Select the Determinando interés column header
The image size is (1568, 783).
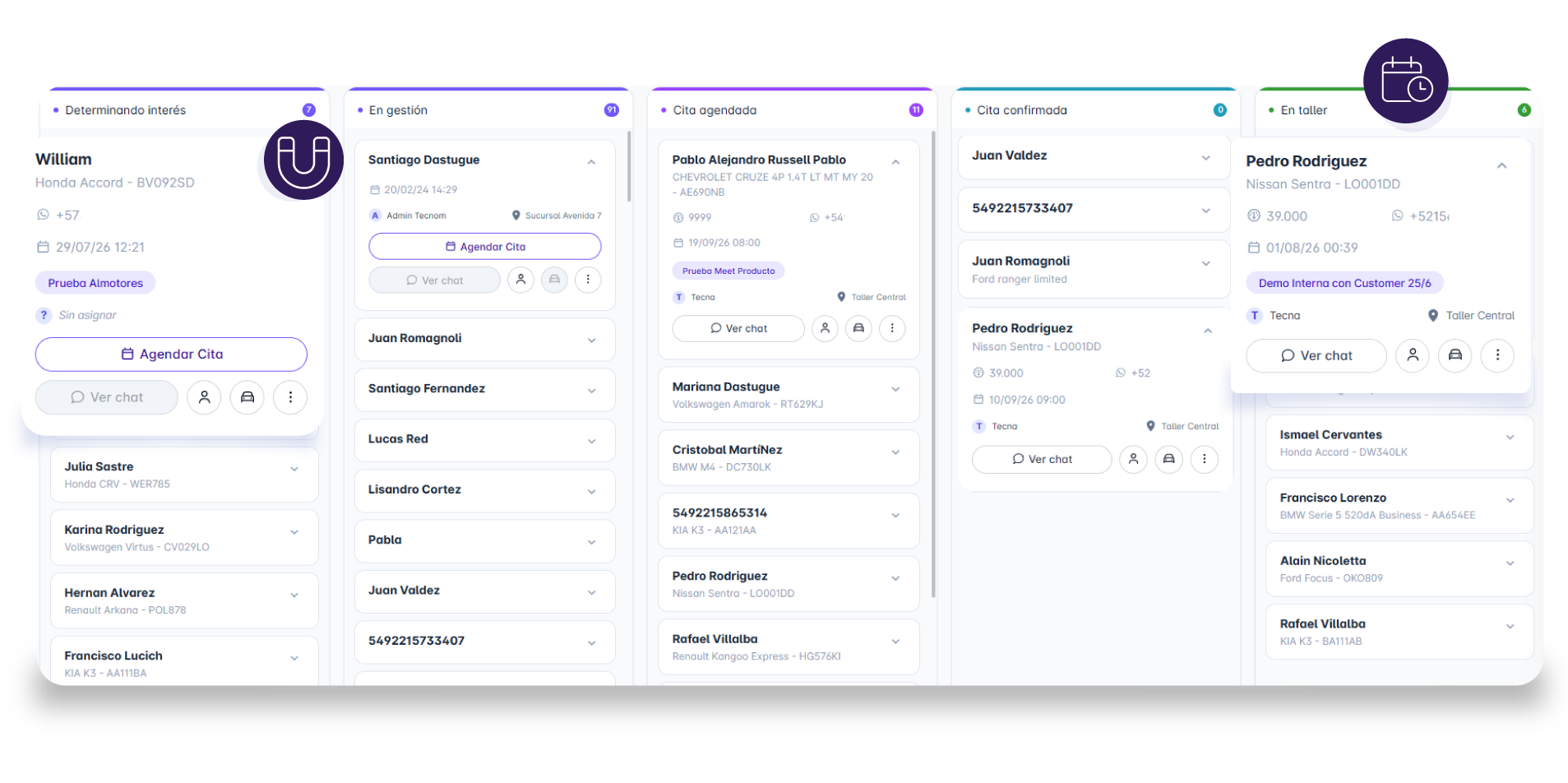coord(184,110)
